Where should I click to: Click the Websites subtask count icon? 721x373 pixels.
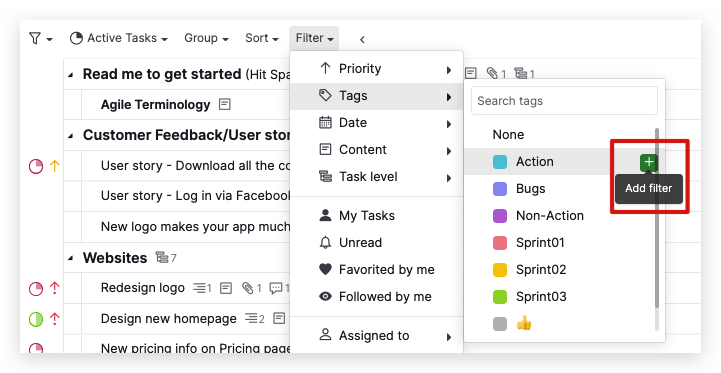pos(162,258)
